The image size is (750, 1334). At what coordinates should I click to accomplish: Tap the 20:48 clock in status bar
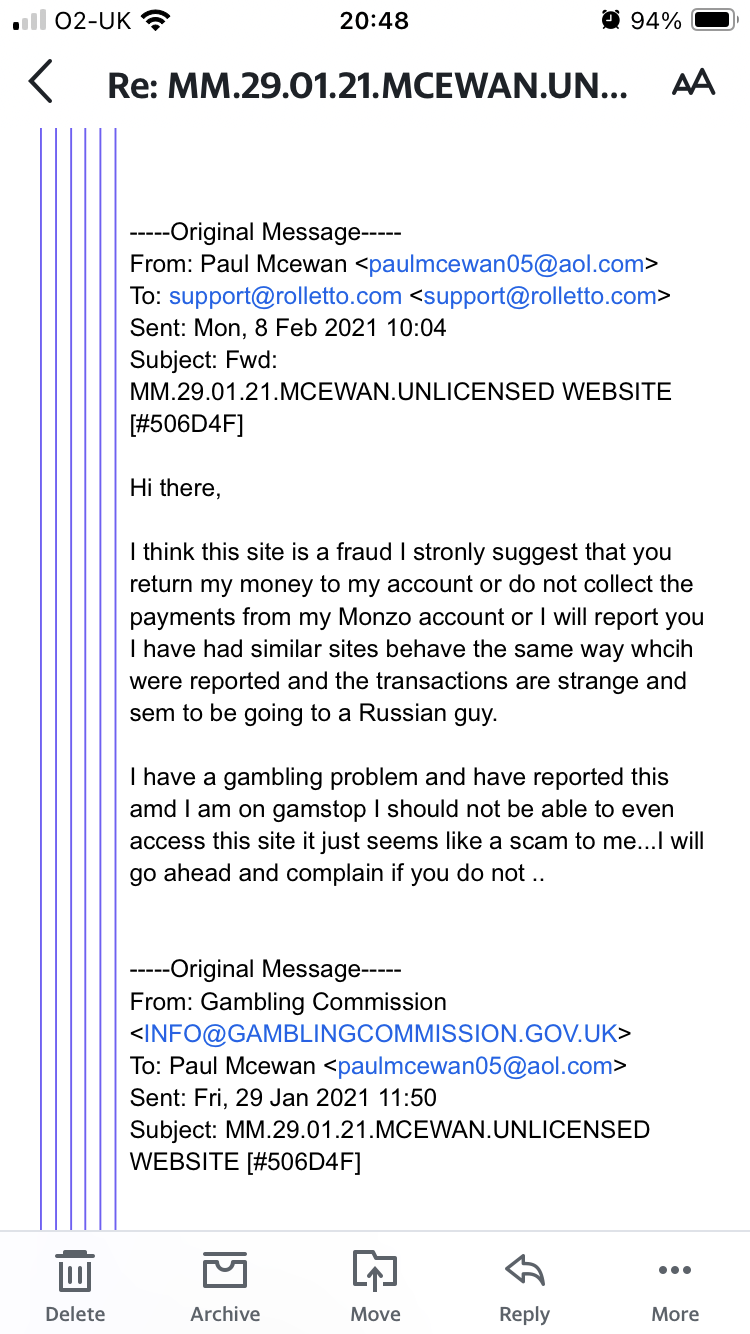(x=374, y=20)
